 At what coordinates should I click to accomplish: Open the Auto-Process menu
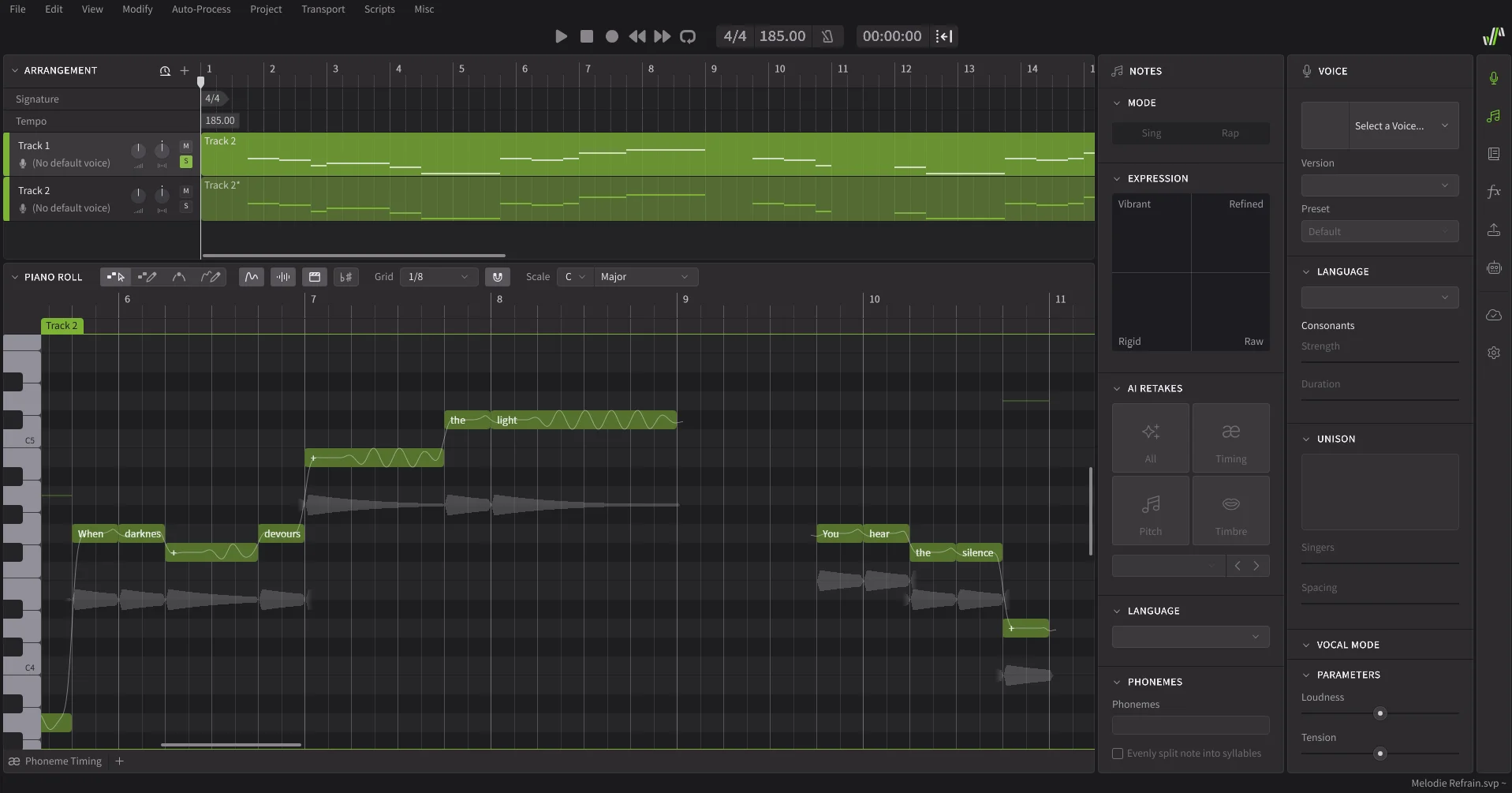coord(201,9)
